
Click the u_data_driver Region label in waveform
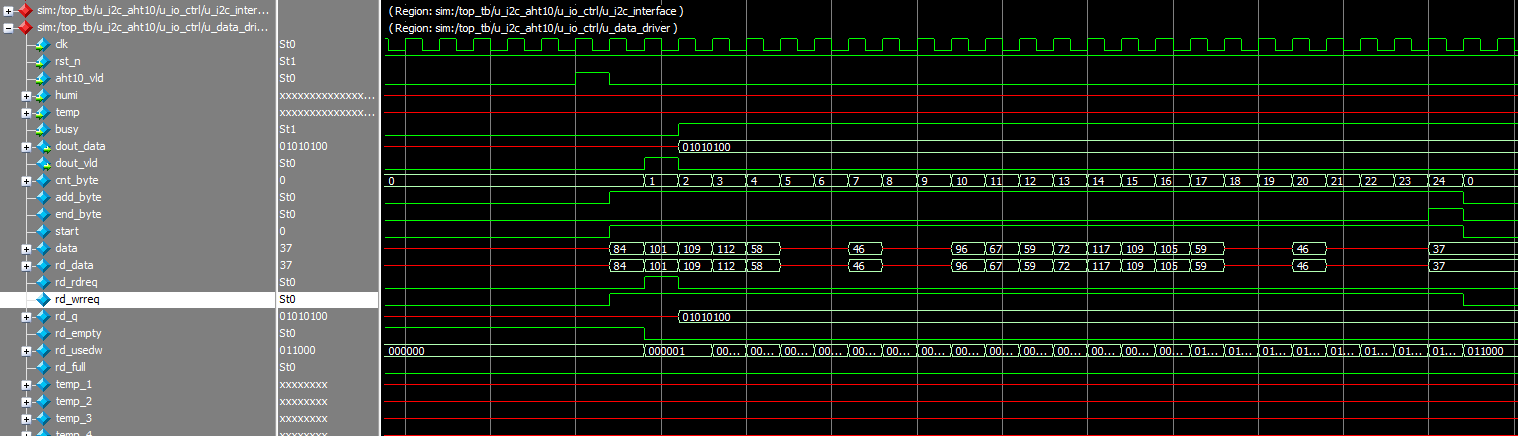pos(533,27)
